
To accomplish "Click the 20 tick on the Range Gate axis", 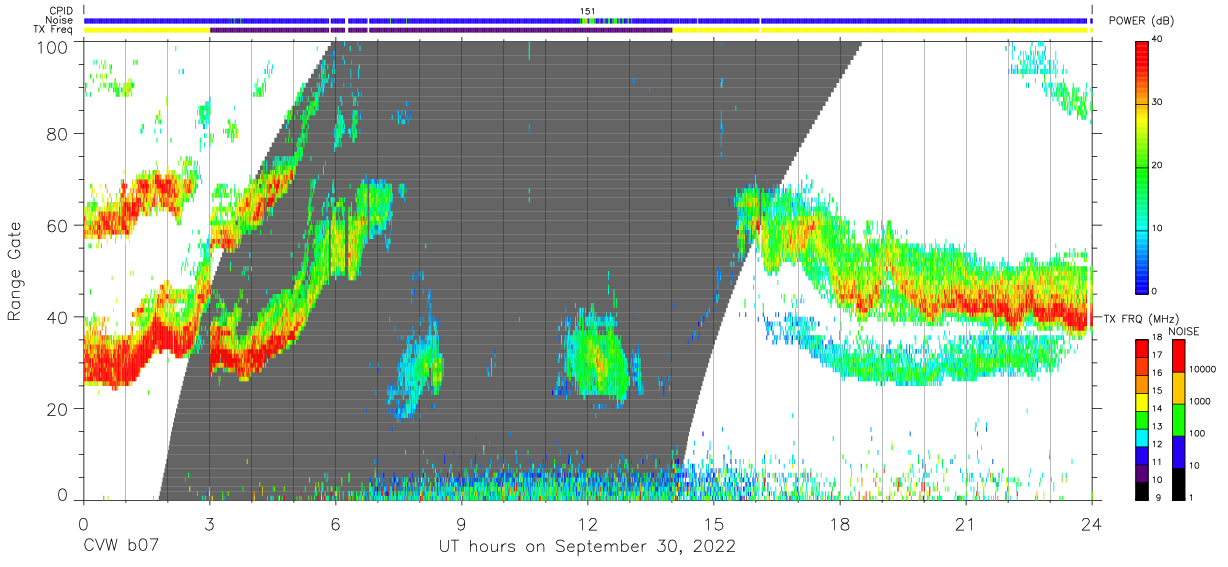I will [x=57, y=409].
